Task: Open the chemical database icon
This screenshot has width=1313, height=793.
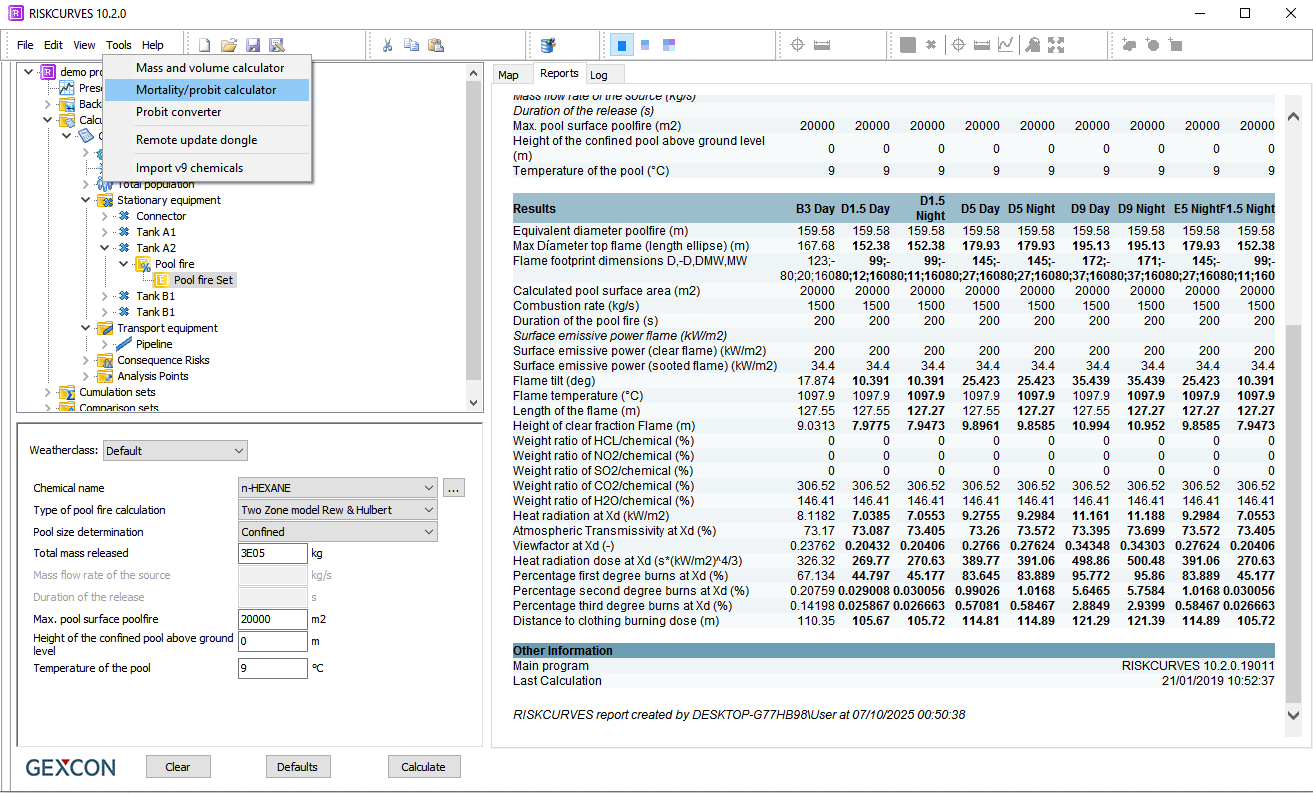Action: coord(548,45)
